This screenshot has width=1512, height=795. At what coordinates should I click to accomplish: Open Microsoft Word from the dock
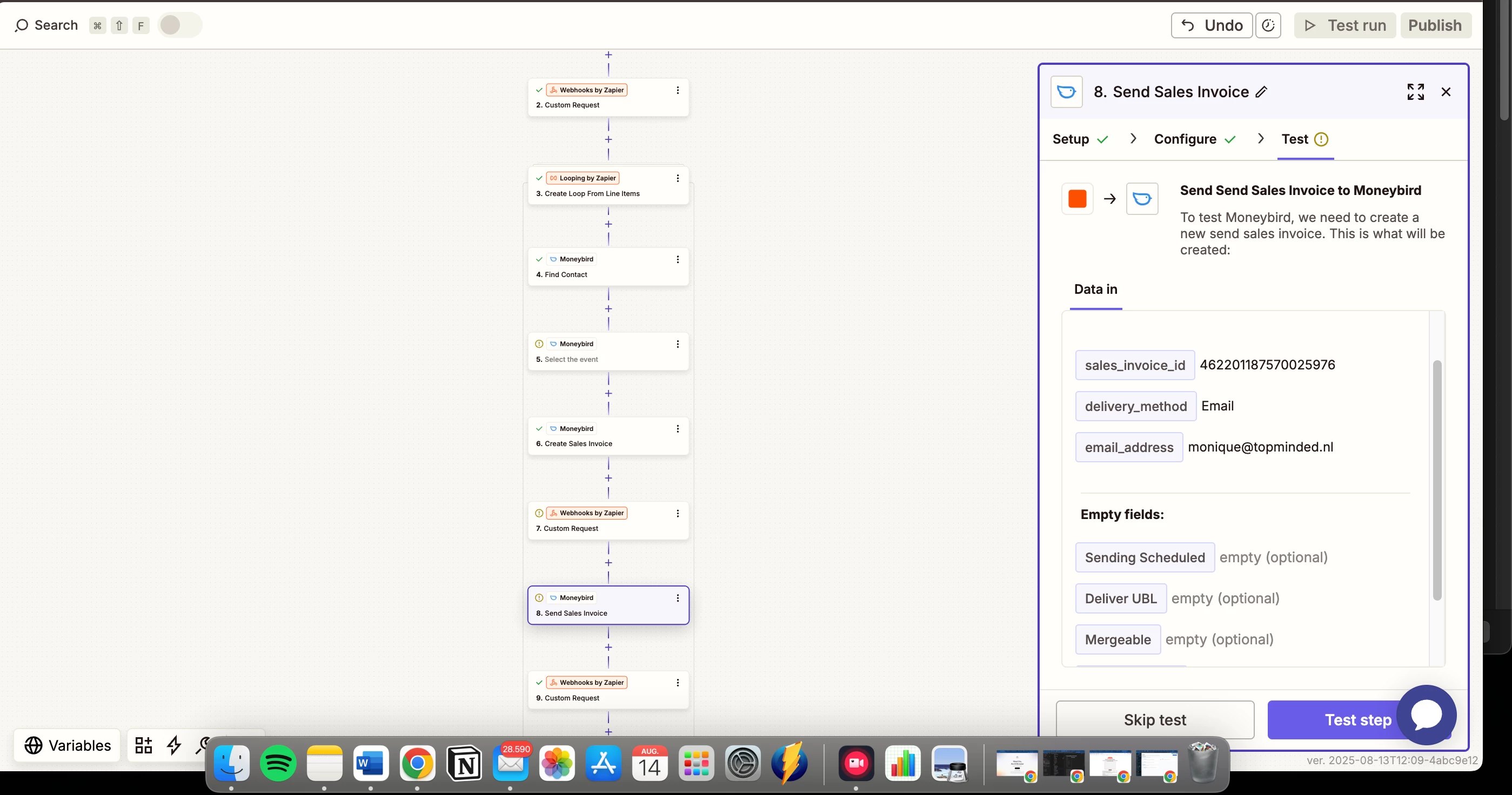[x=371, y=763]
